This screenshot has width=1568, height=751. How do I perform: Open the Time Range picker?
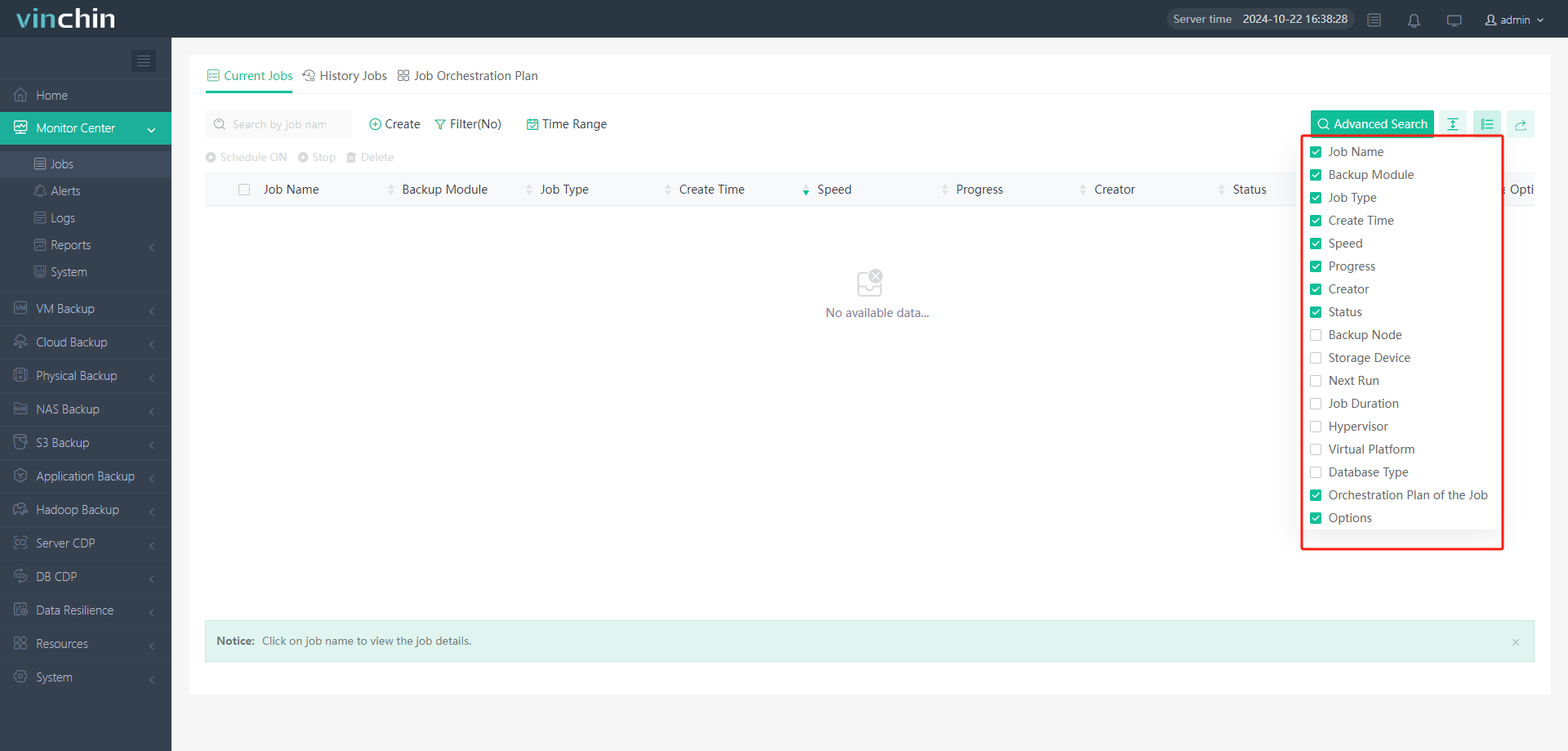pyautogui.click(x=567, y=124)
